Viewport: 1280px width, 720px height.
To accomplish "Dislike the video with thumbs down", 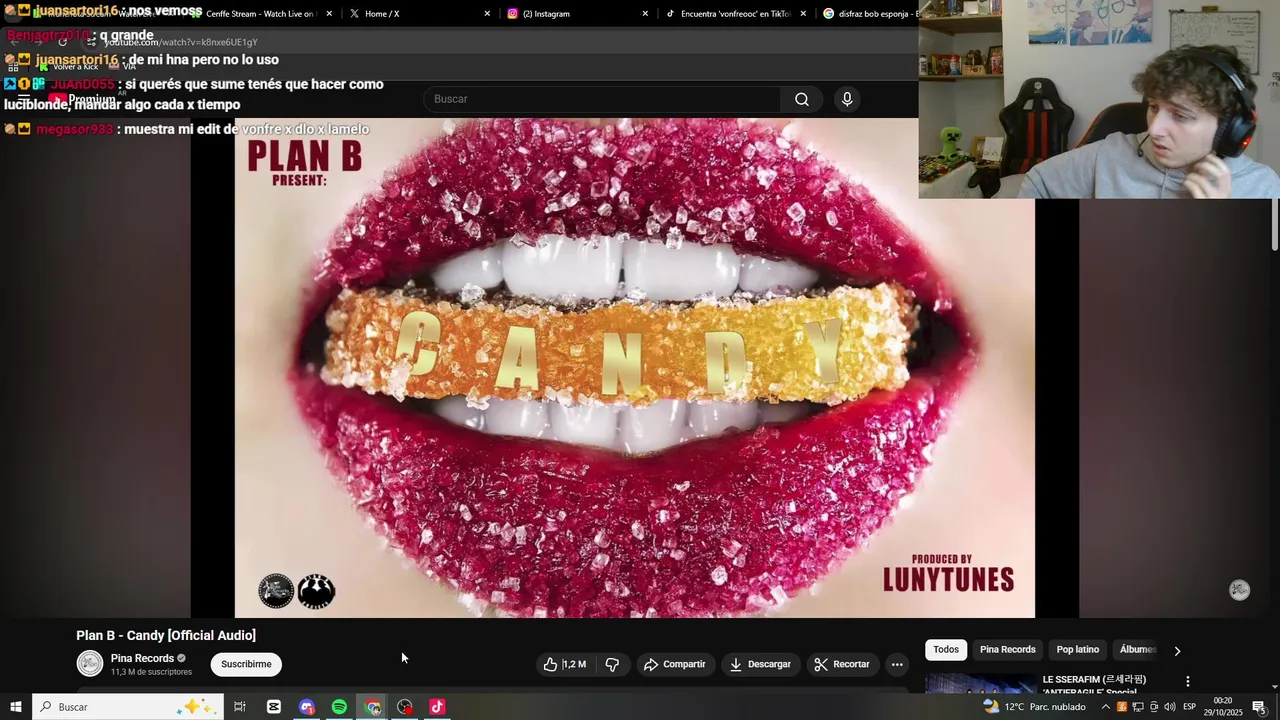I will [612, 664].
